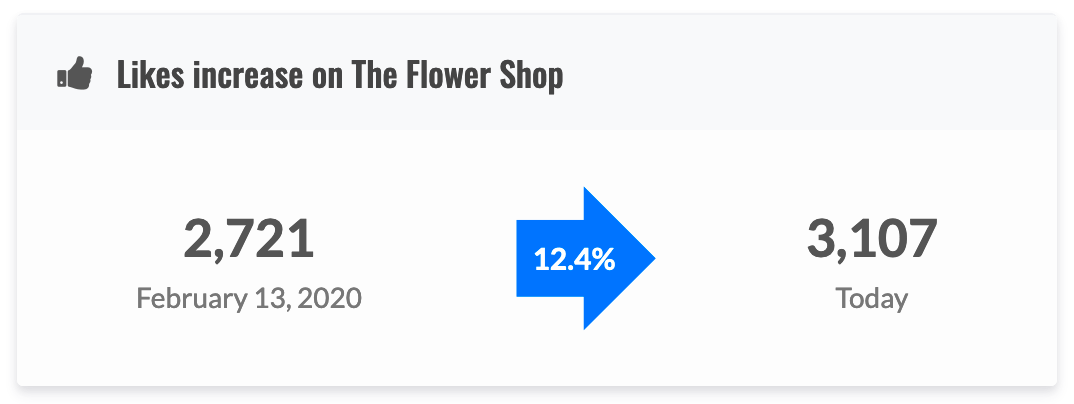Image resolution: width=1074 pixels, height=404 pixels.
Task: Click the word on in the title
Action: [327, 78]
